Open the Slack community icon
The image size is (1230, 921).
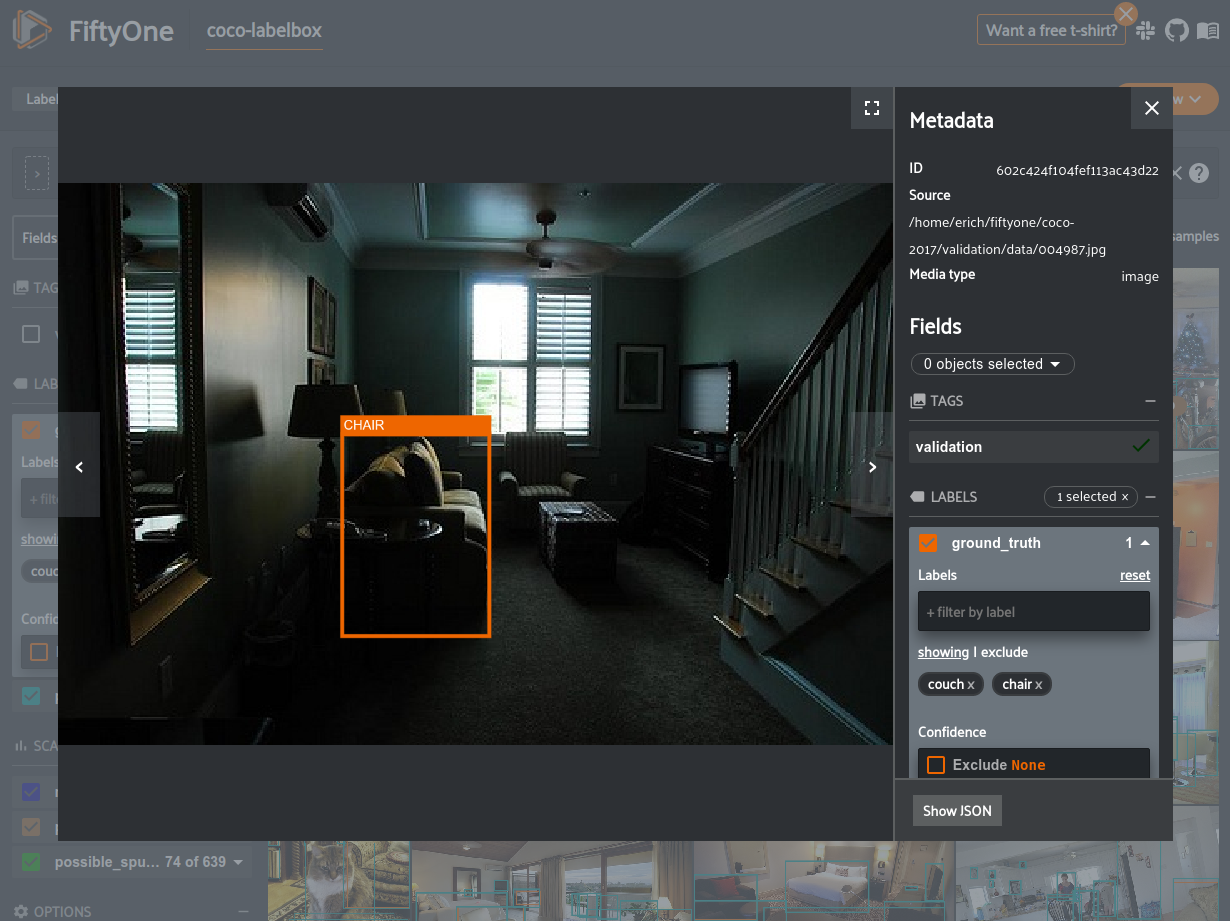coord(1146,31)
